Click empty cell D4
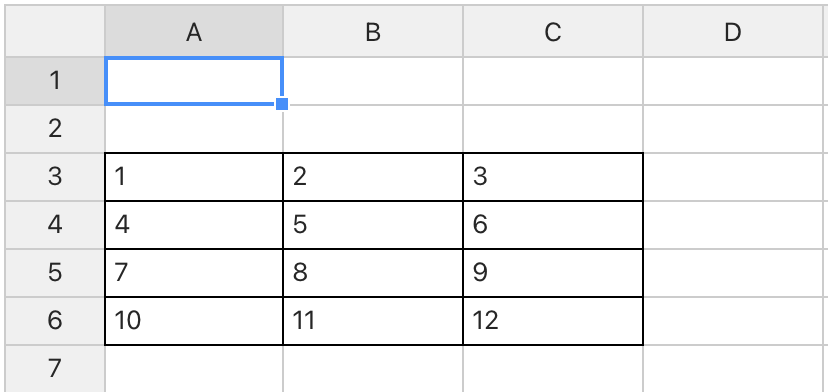This screenshot has width=828, height=392. tap(733, 225)
